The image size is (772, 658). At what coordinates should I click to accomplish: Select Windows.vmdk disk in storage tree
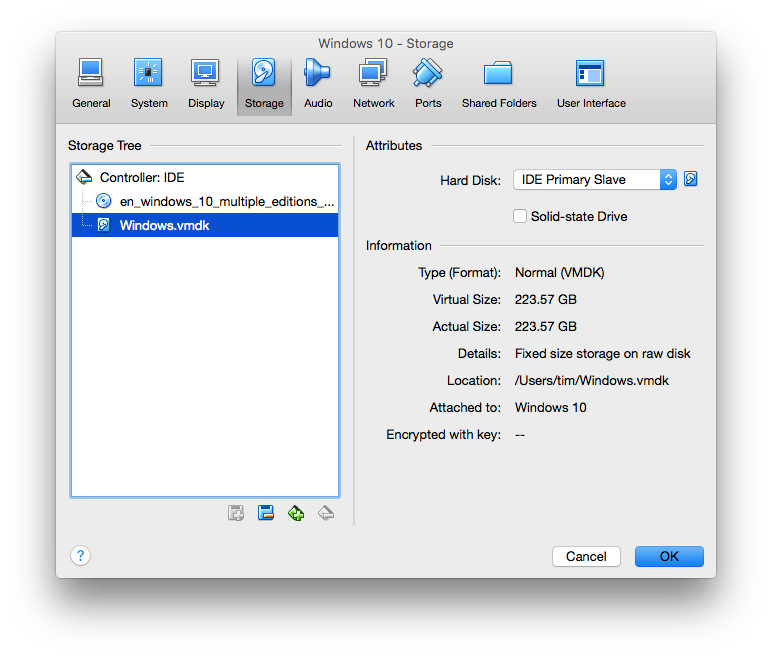[205, 225]
